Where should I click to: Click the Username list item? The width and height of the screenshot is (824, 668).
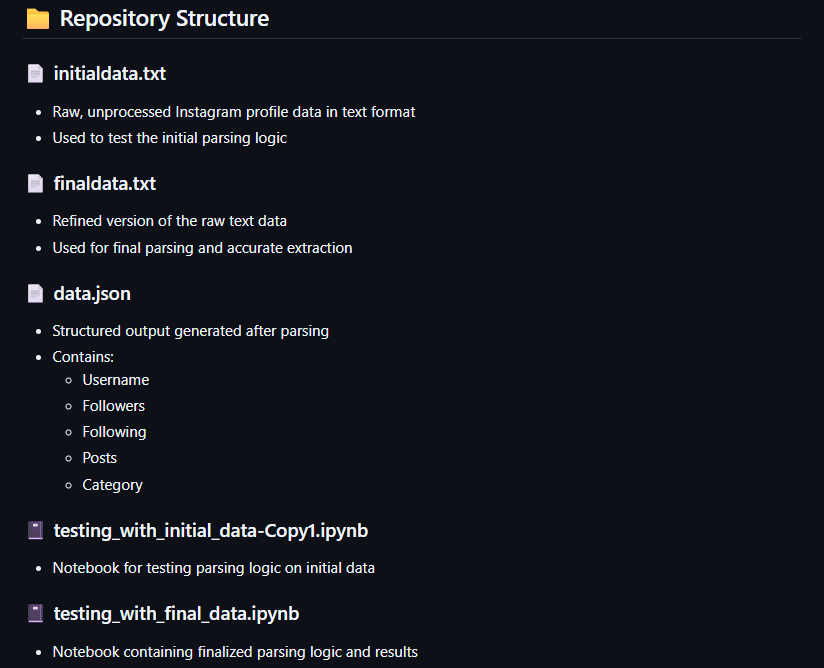tap(116, 380)
